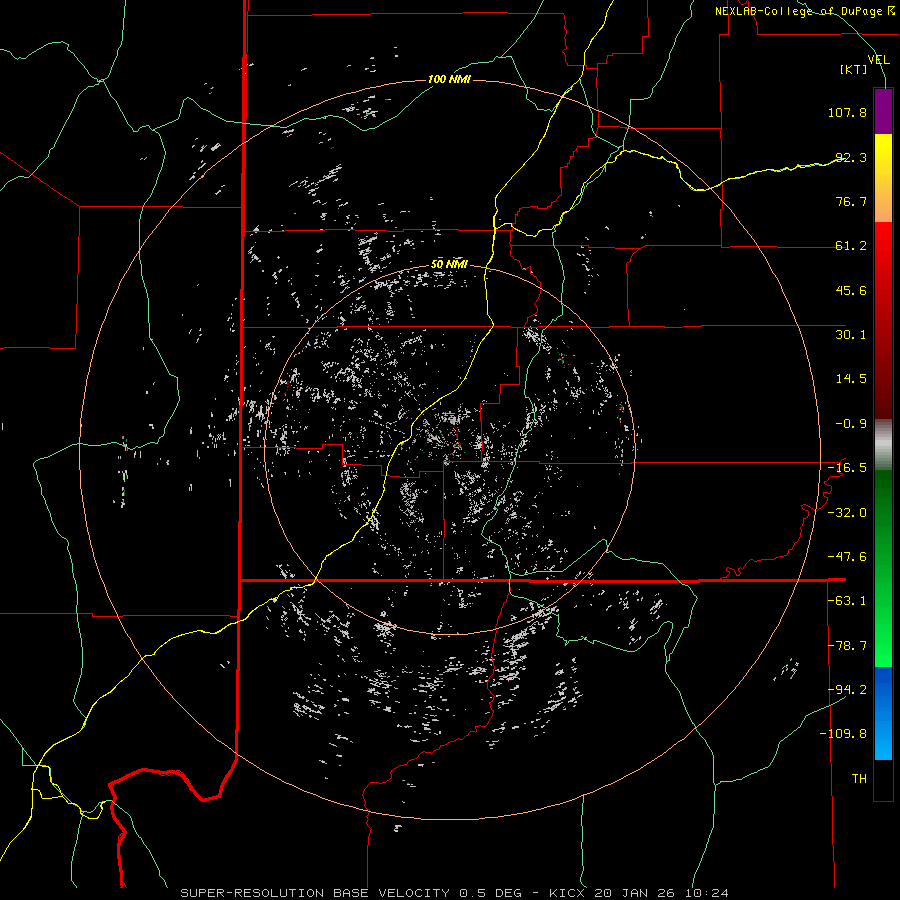Click the 50 NMI range ring label
This screenshot has width=900, height=900.
point(449,264)
